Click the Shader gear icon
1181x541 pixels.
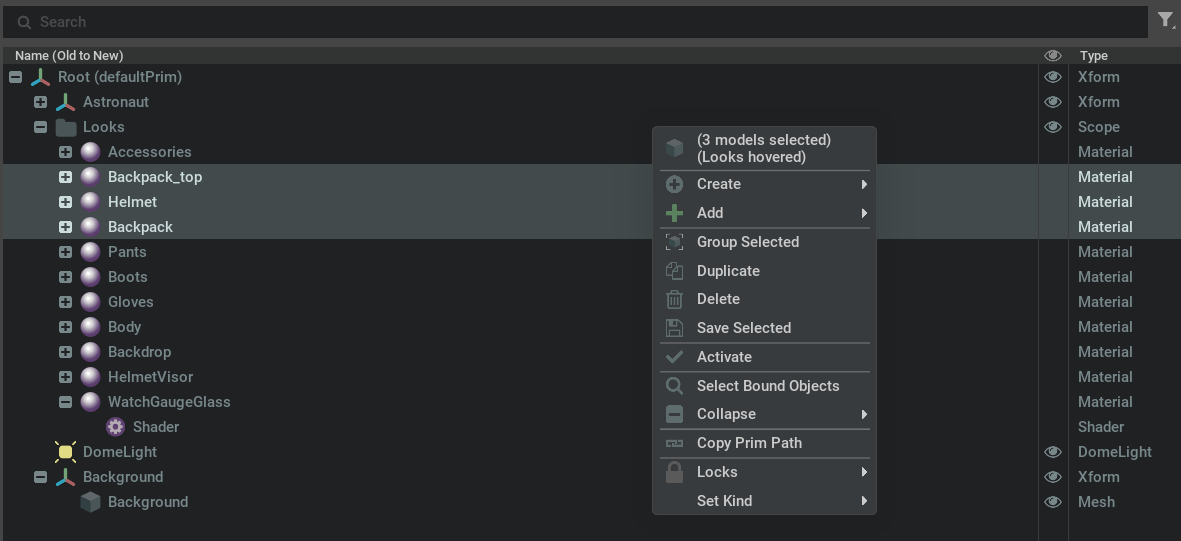pos(115,427)
